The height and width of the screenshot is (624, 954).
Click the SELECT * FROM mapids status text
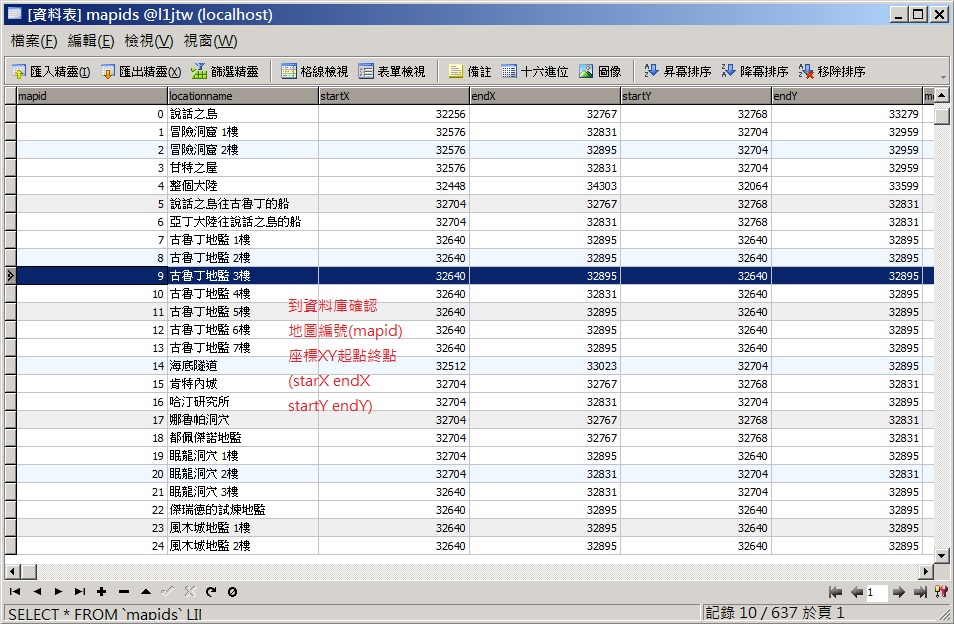(x=105, y=614)
